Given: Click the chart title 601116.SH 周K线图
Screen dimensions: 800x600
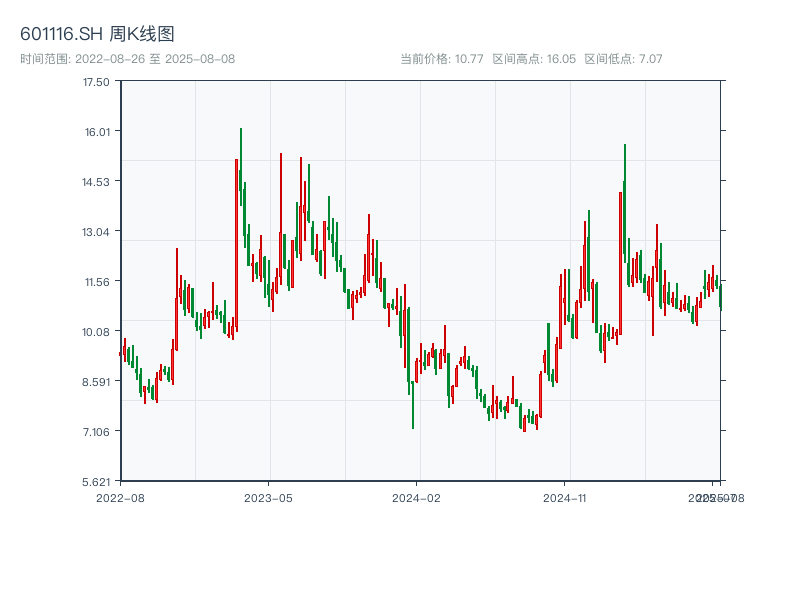Looking at the screenshot, I should click(x=97, y=33).
